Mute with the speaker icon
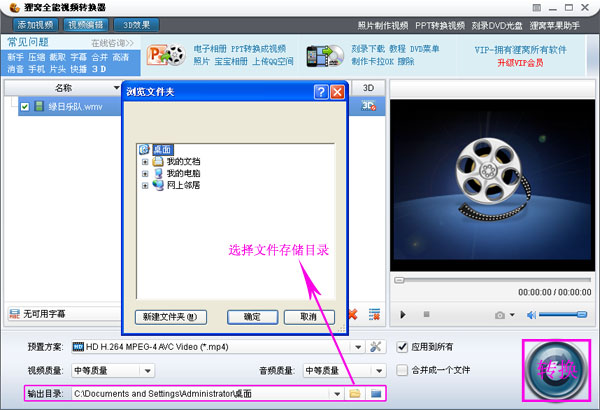 pos(531,315)
